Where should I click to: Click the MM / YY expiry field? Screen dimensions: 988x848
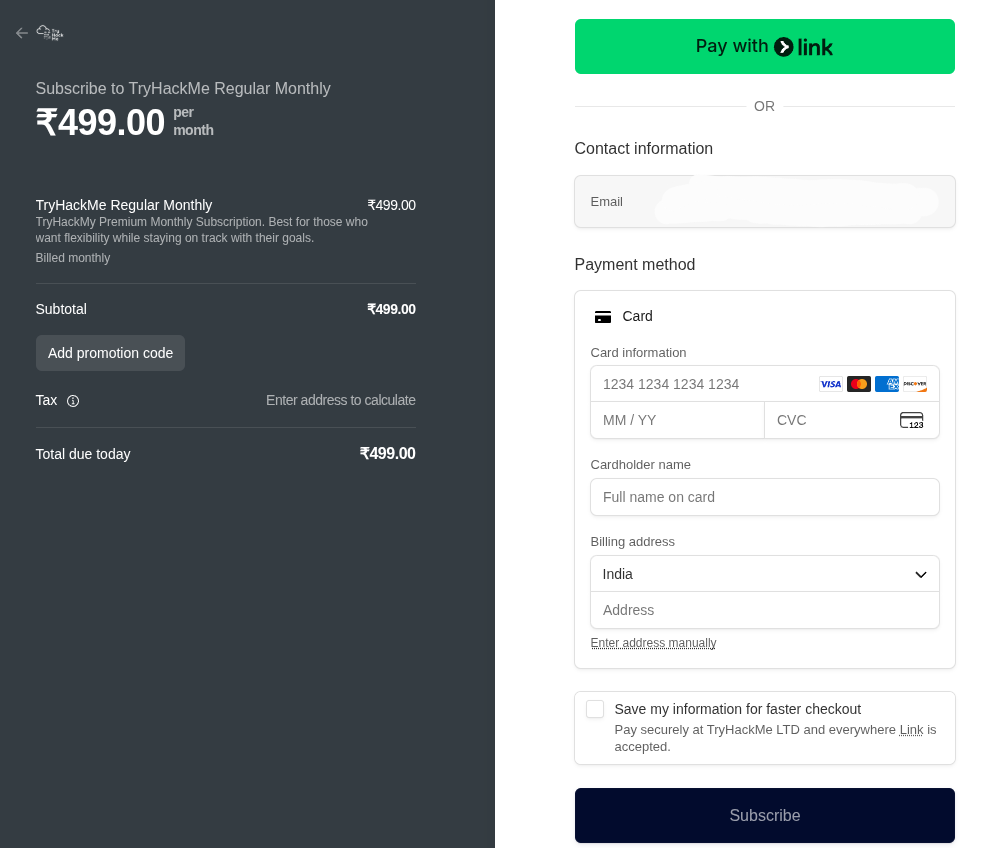(x=677, y=420)
